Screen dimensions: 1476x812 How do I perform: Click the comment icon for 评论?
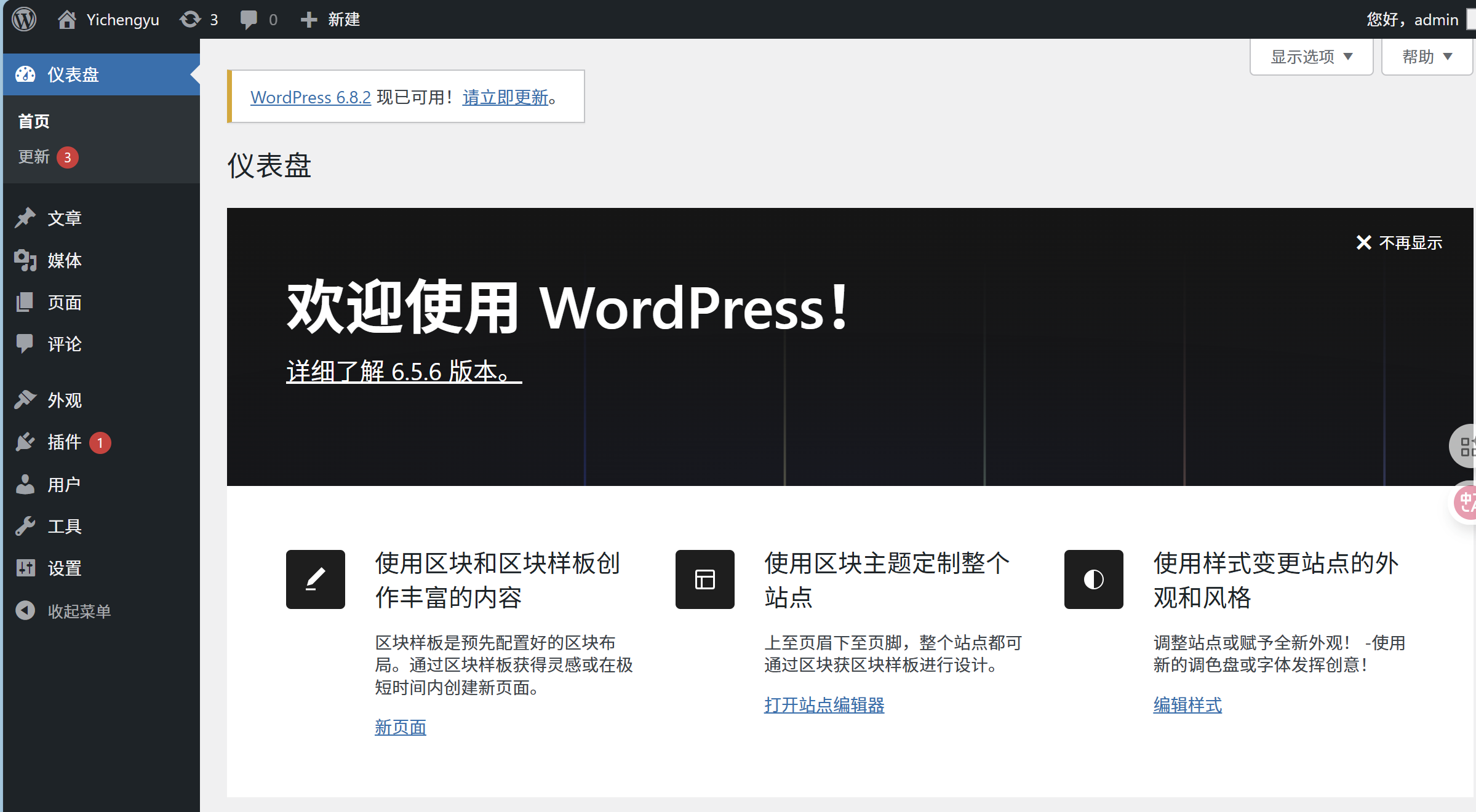point(25,344)
